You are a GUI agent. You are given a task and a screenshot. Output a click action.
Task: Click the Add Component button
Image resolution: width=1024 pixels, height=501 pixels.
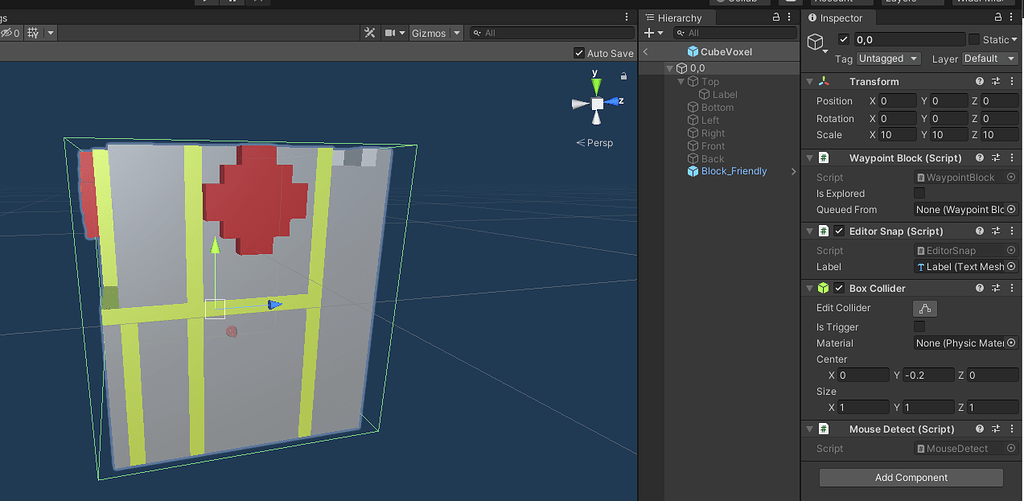pos(910,478)
